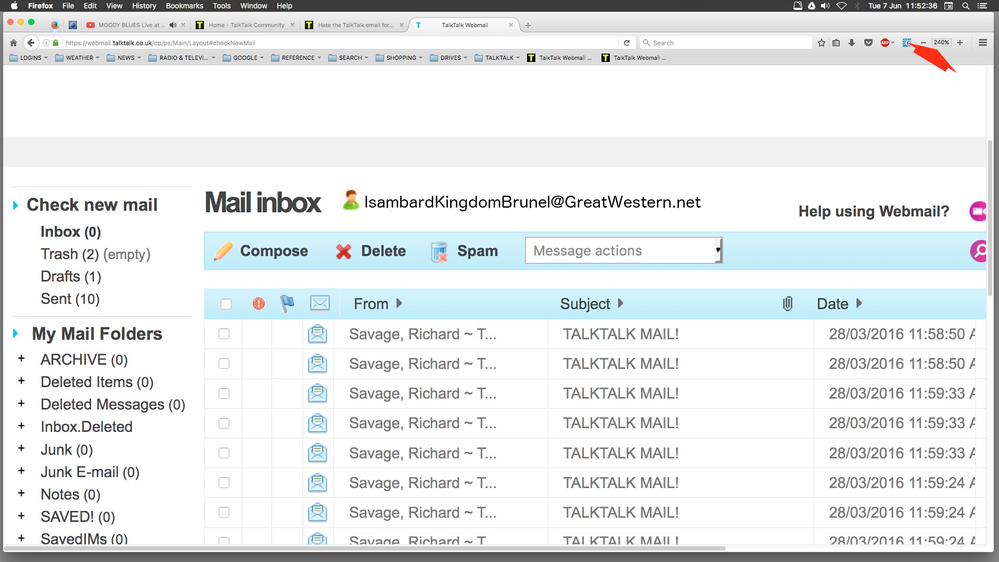Tick checkbox of second 11:58:50 message
Image resolution: width=999 pixels, height=562 pixels.
point(224,363)
